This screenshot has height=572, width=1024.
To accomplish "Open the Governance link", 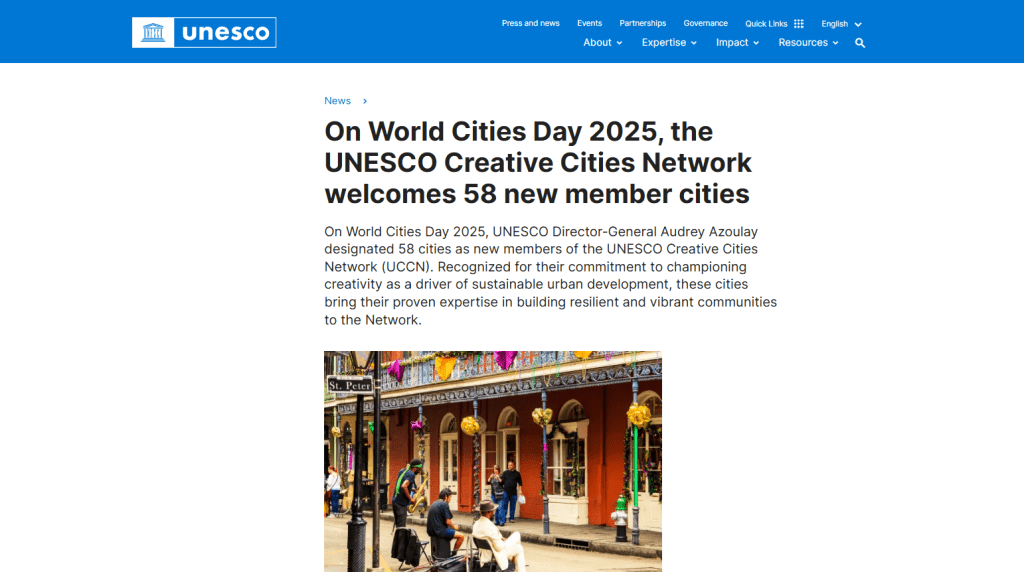I will click(x=705, y=23).
